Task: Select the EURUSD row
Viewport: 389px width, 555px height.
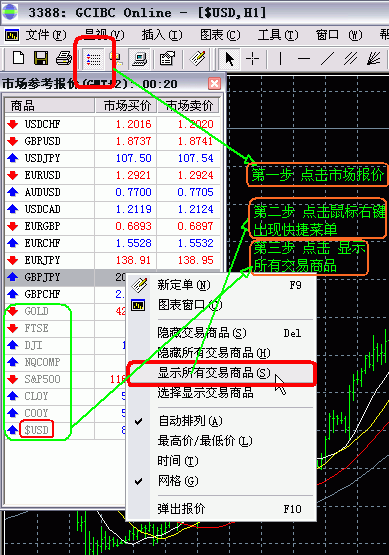Action: tap(113, 175)
